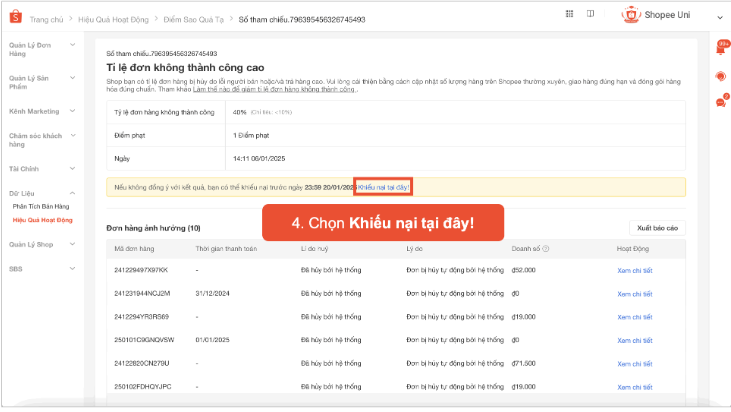Screen dimensions: 731x412
Task: Click the Hoạt Động column header
Action: [633, 249]
